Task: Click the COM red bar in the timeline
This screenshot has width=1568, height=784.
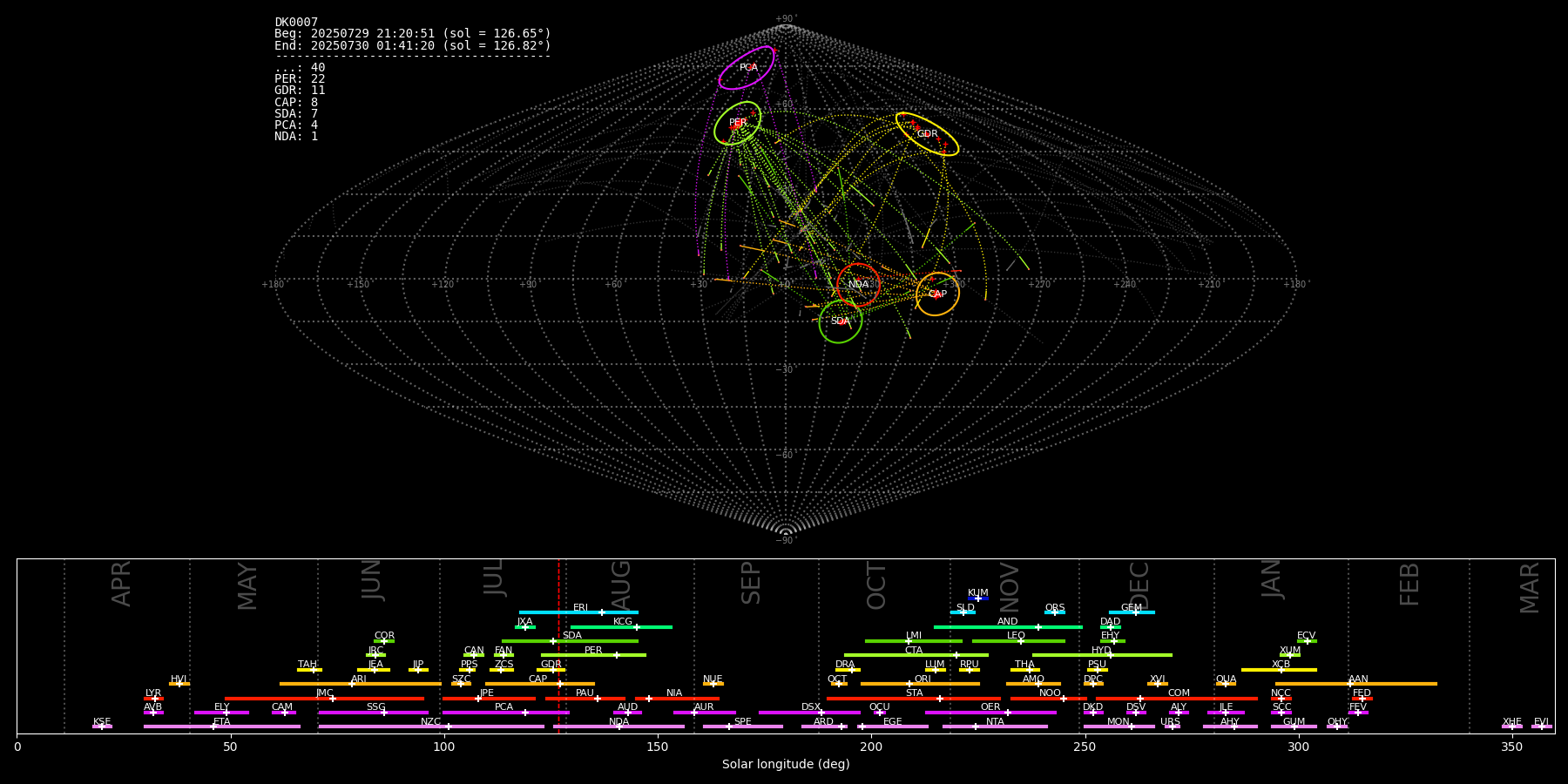Action: click(1176, 699)
